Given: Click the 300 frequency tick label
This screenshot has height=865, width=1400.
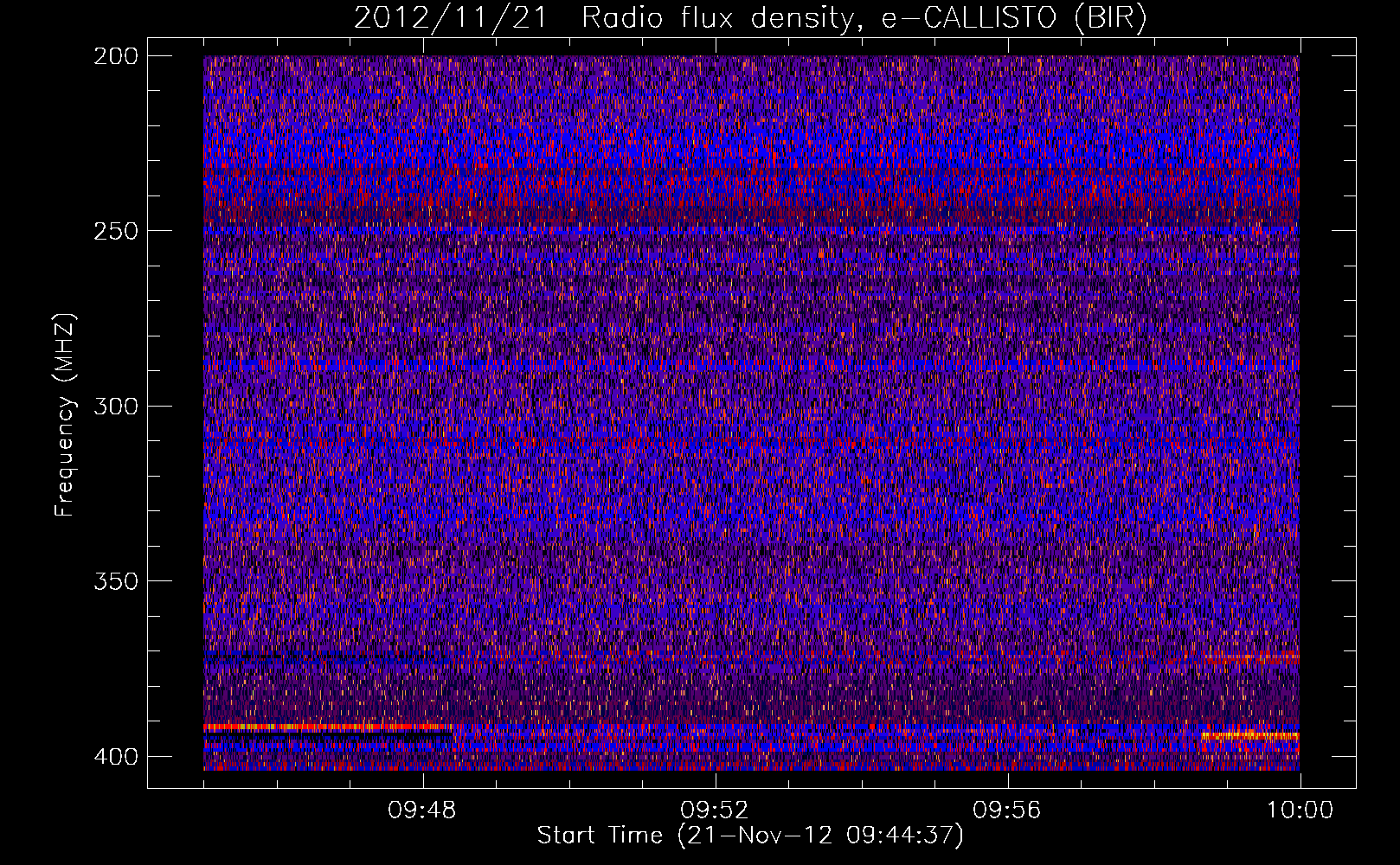Looking at the screenshot, I should [x=115, y=406].
